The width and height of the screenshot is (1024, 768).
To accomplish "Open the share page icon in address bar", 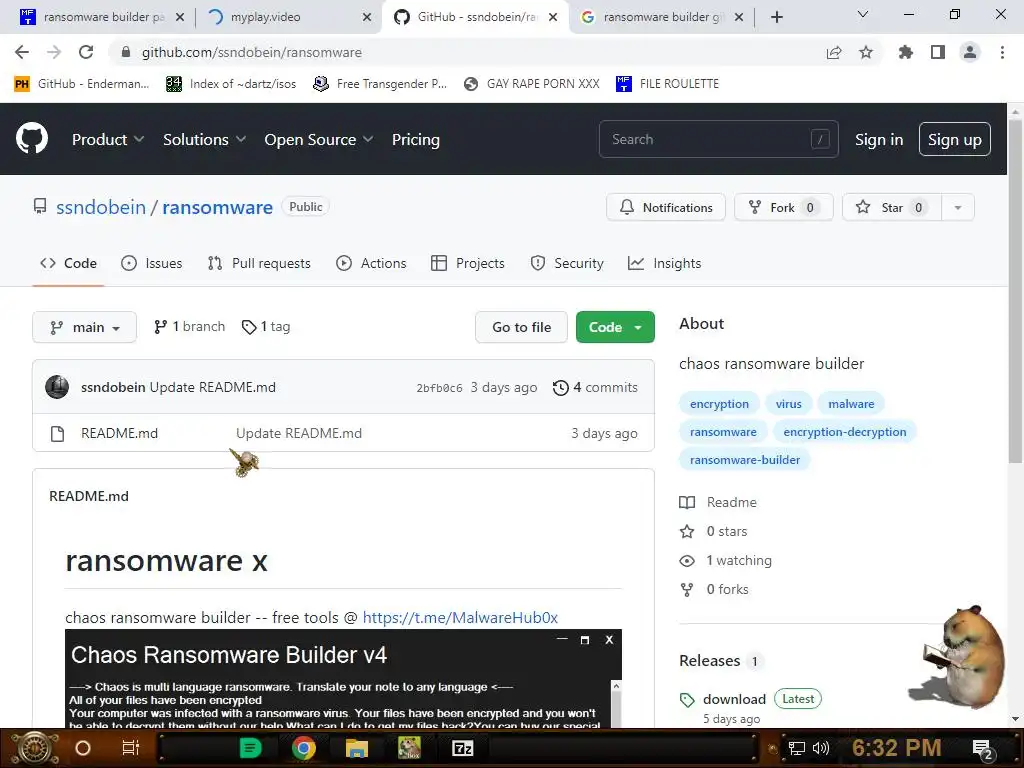I will click(x=834, y=52).
